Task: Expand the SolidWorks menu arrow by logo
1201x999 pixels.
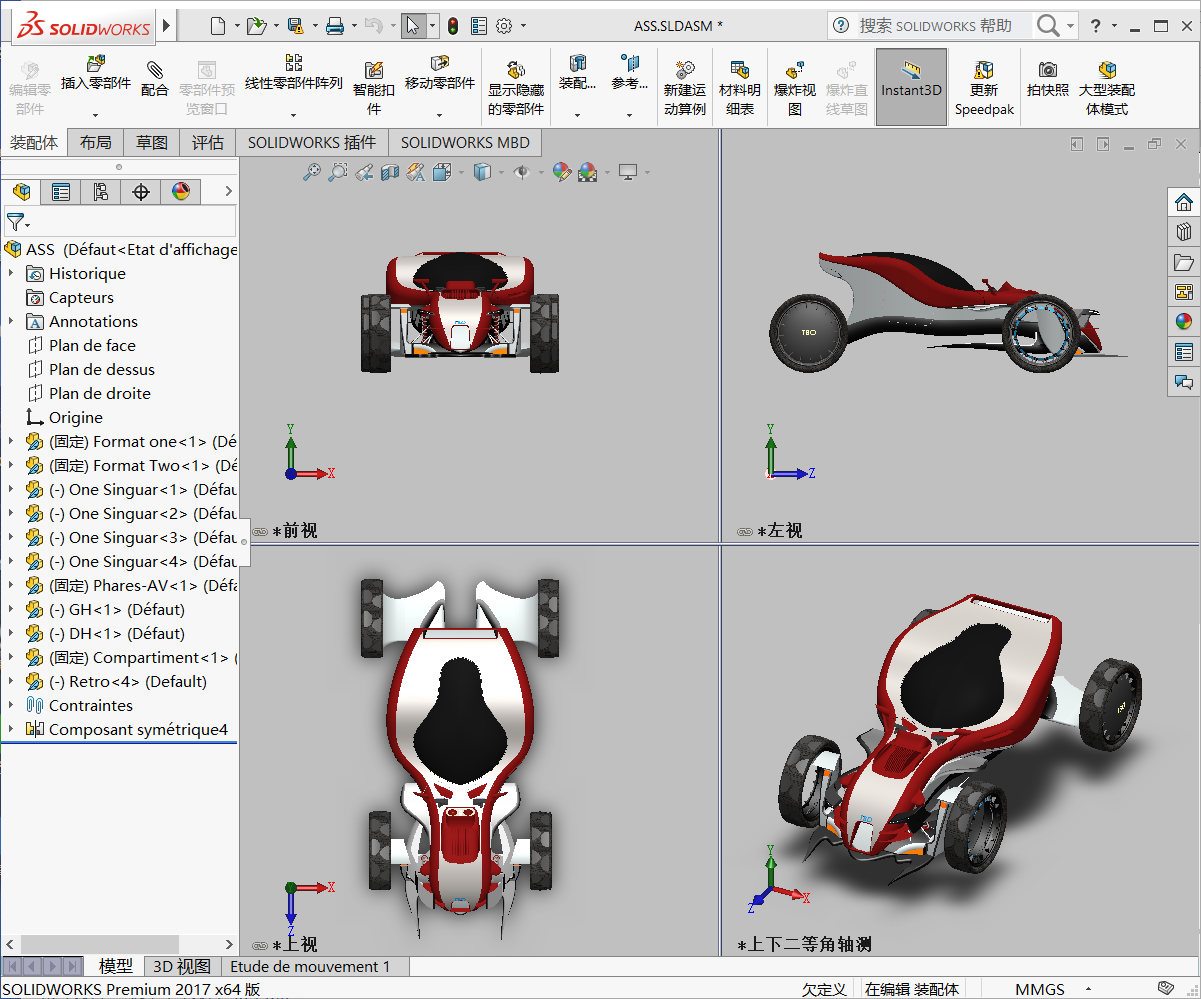Action: click(x=166, y=25)
